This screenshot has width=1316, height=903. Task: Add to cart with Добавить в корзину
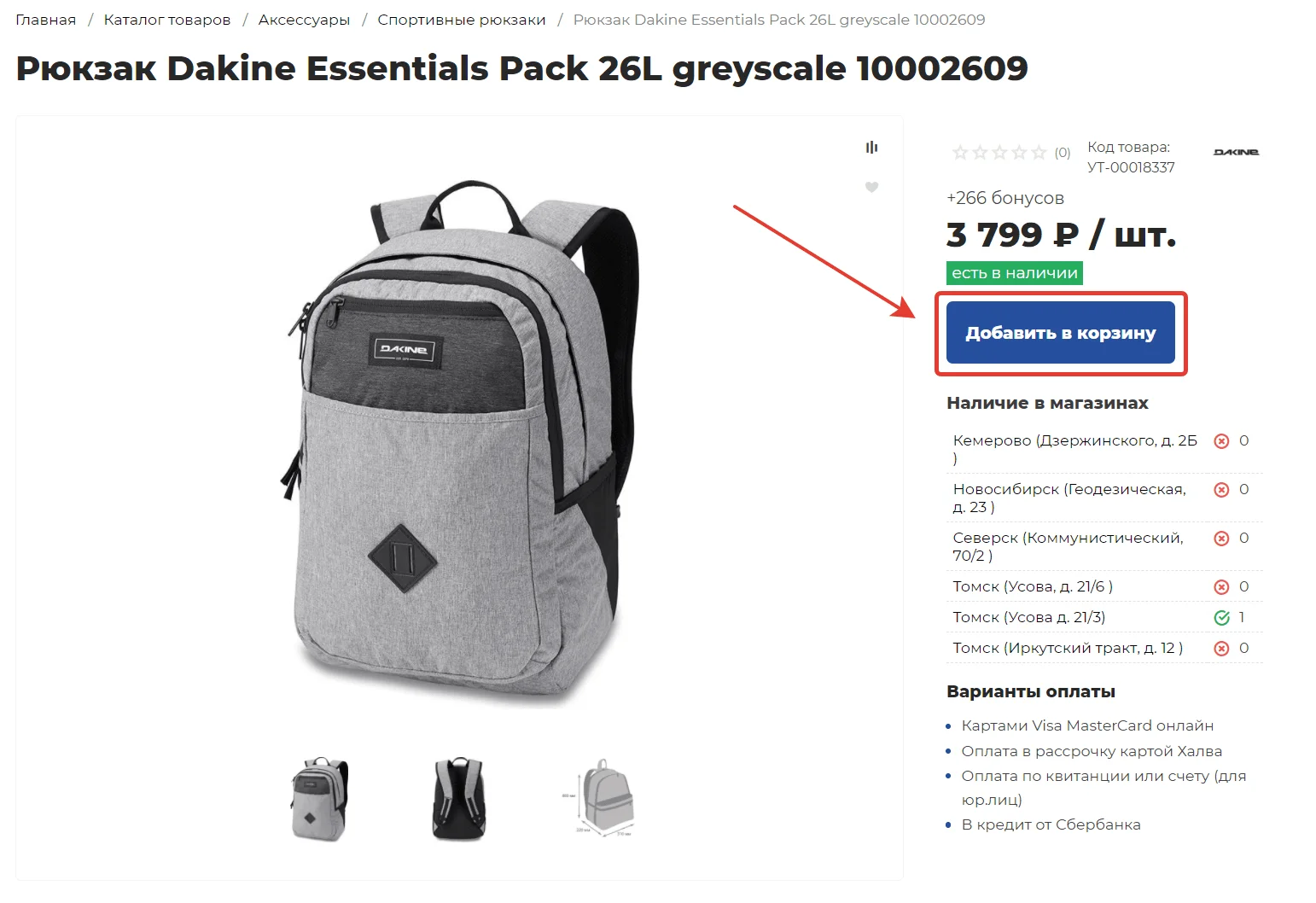click(x=1061, y=333)
